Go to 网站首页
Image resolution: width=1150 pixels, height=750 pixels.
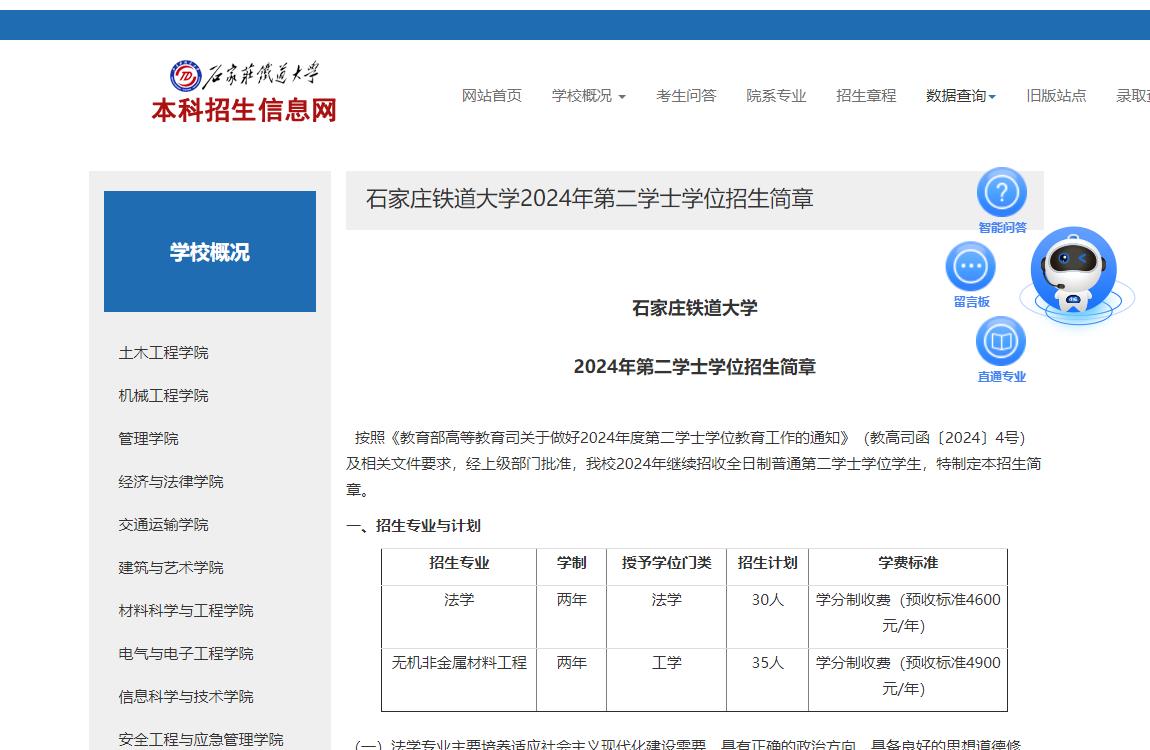(491, 96)
